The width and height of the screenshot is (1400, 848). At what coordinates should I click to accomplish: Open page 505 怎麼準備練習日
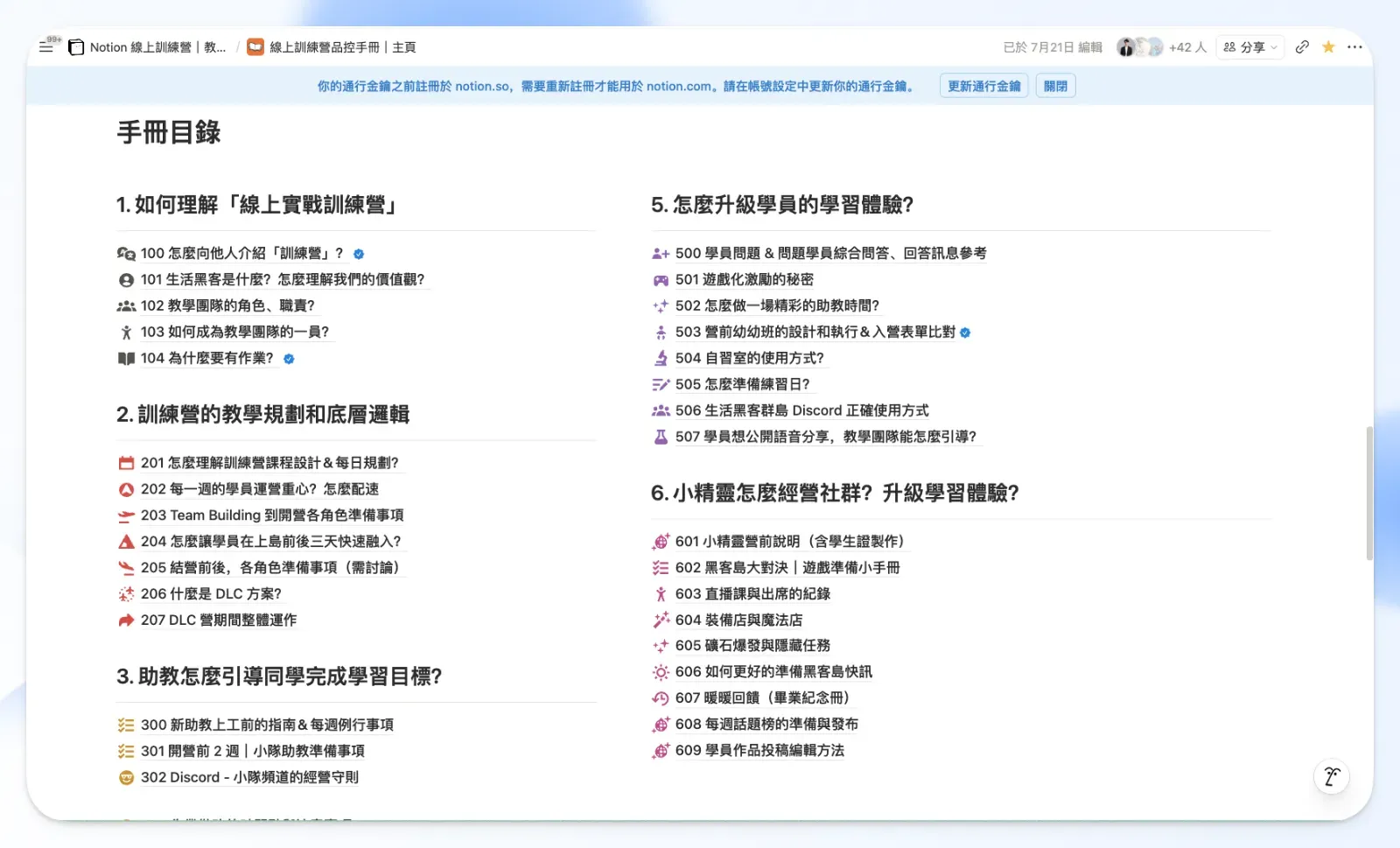click(743, 385)
